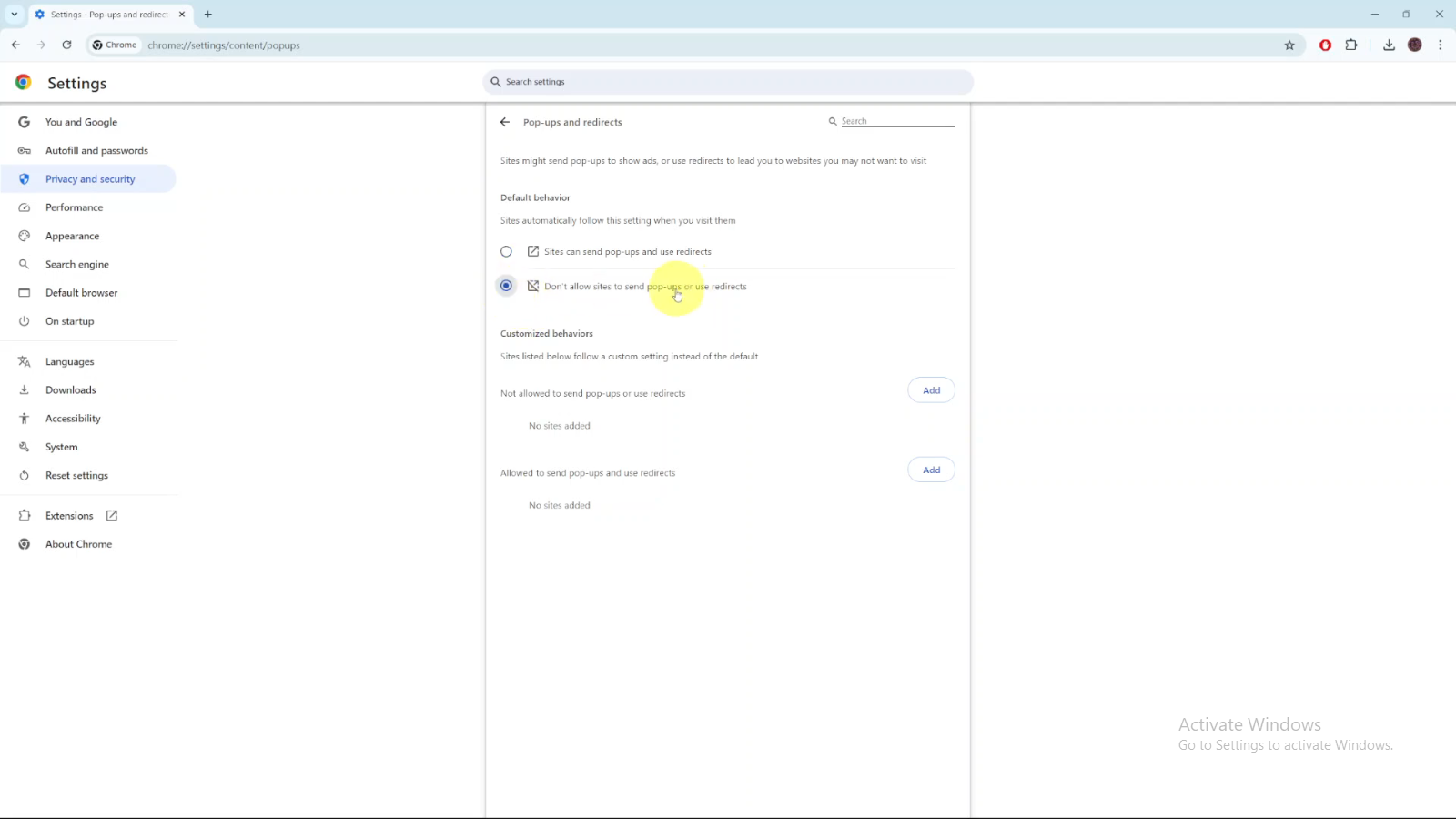Click the Search settings field
Image resolution: width=1456 pixels, height=819 pixels.
728,82
